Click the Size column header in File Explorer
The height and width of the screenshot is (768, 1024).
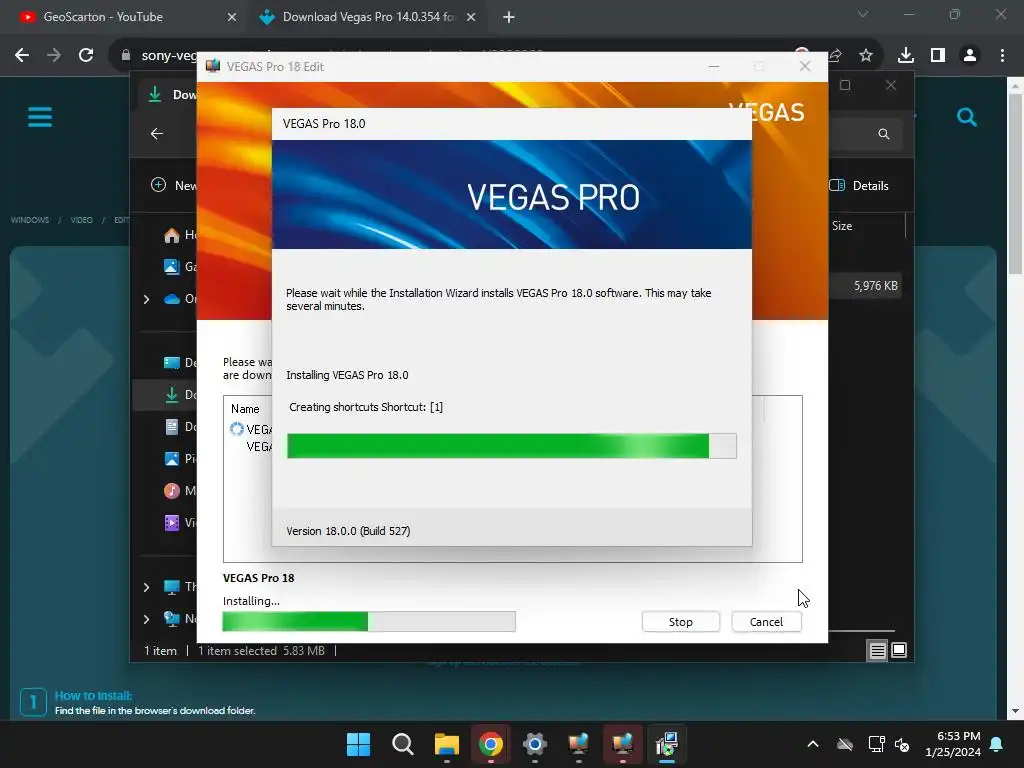coord(842,226)
